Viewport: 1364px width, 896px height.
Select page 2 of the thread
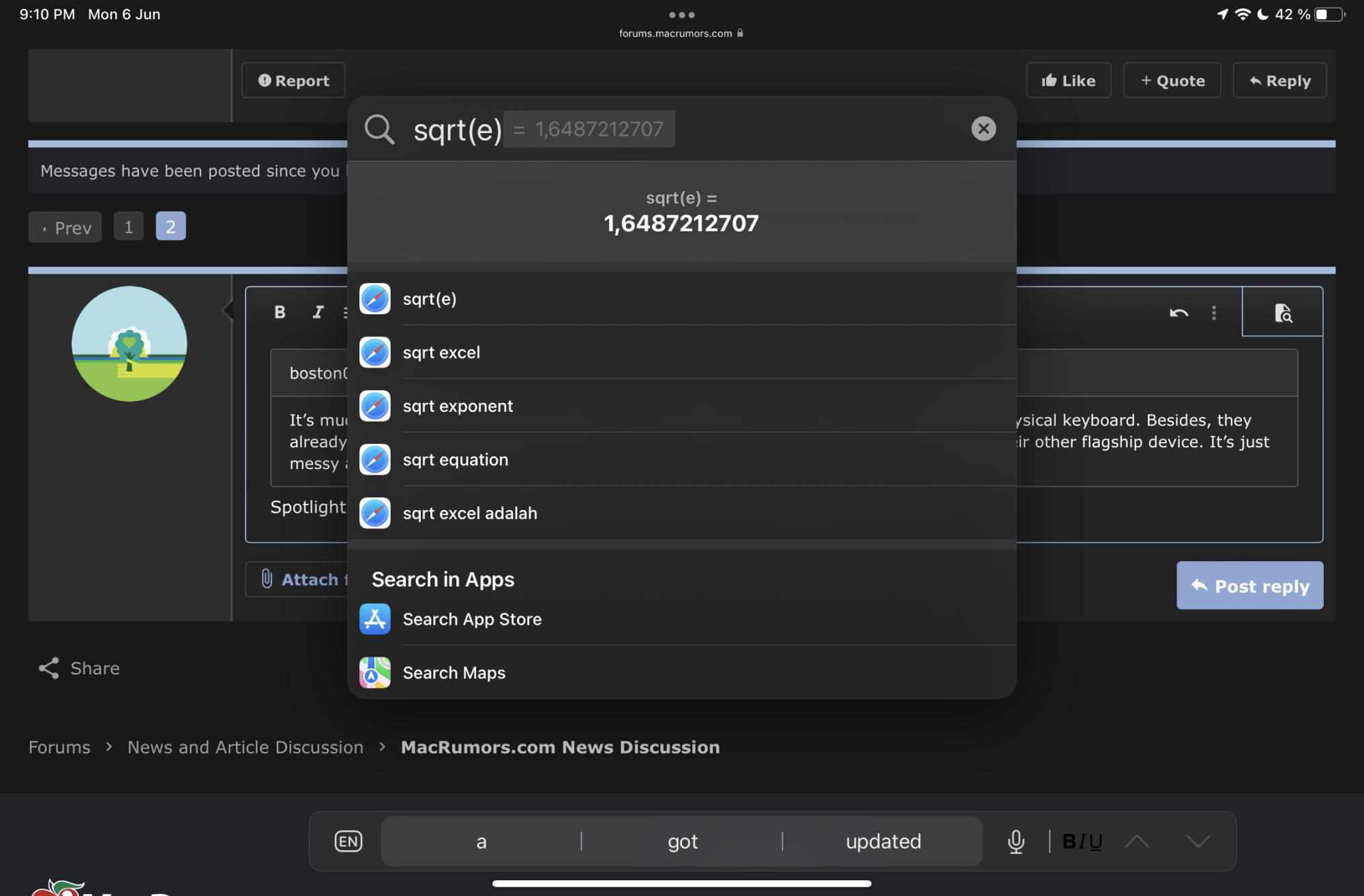pyautogui.click(x=170, y=226)
